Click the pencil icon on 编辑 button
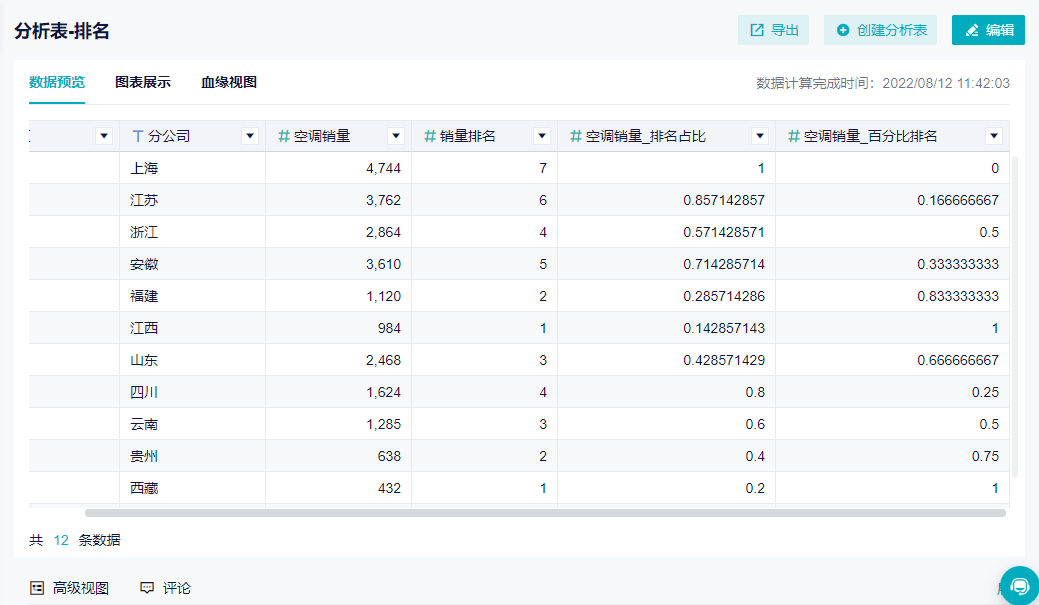 coord(972,30)
